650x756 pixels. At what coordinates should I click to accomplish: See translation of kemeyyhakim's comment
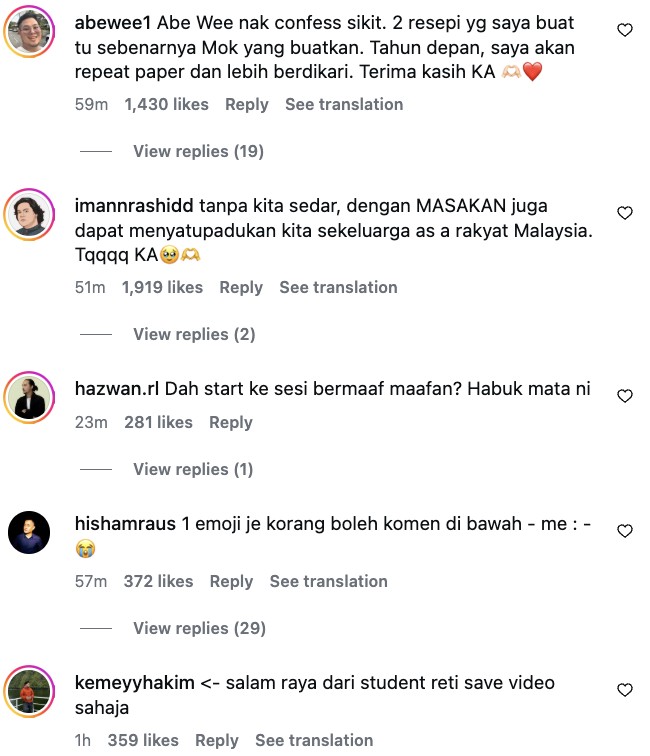tap(314, 741)
